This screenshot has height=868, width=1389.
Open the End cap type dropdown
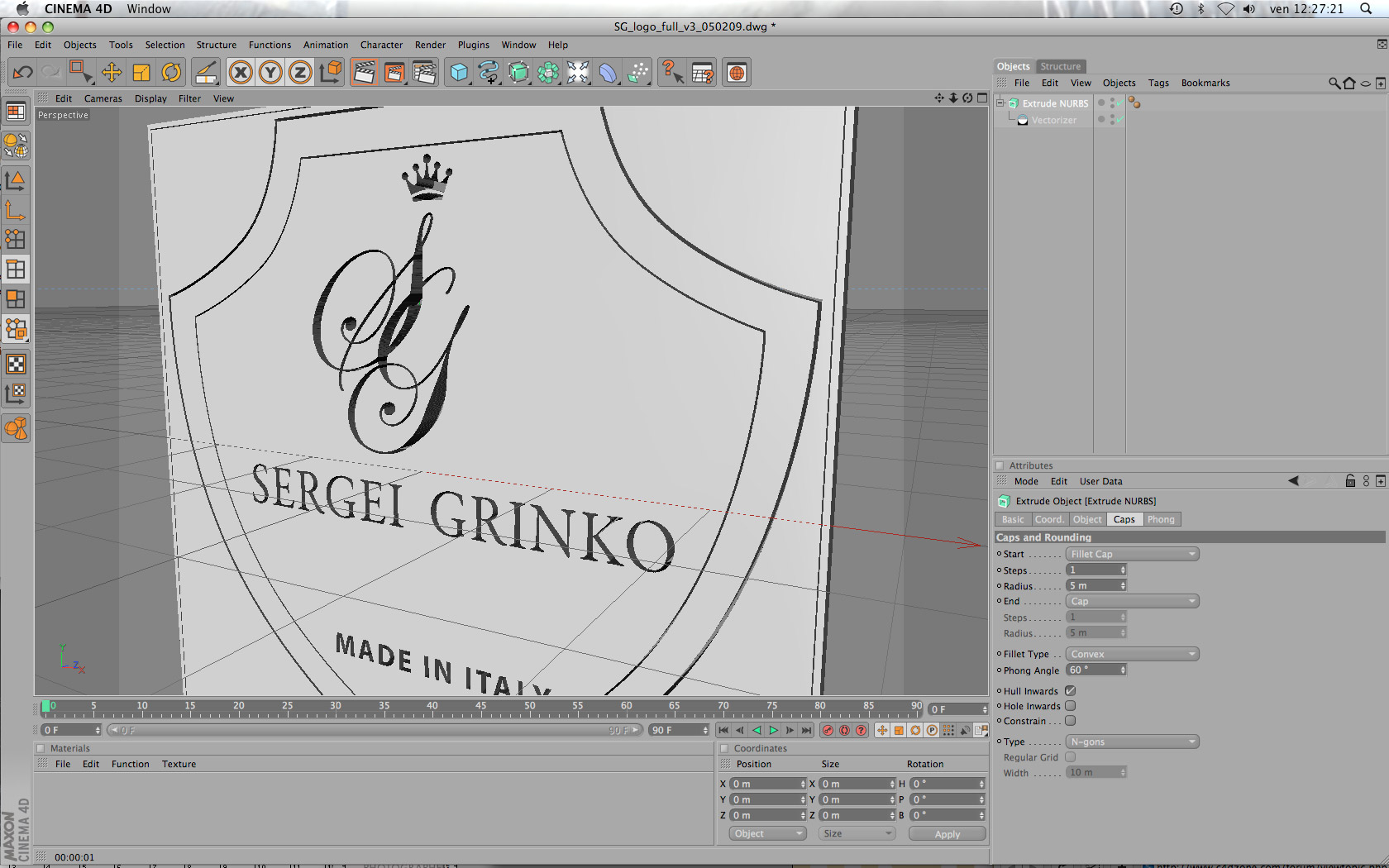pos(1132,601)
